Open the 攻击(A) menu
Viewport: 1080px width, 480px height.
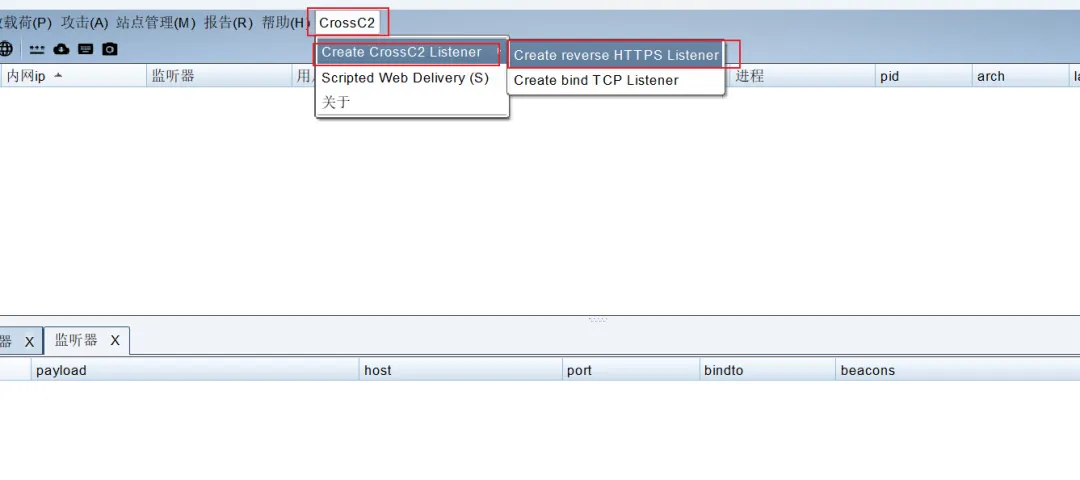click(x=85, y=23)
